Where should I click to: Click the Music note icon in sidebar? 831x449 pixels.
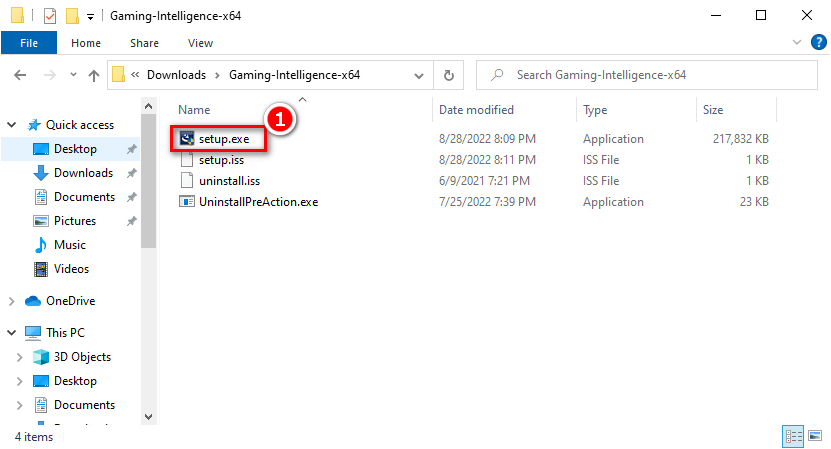(41, 245)
